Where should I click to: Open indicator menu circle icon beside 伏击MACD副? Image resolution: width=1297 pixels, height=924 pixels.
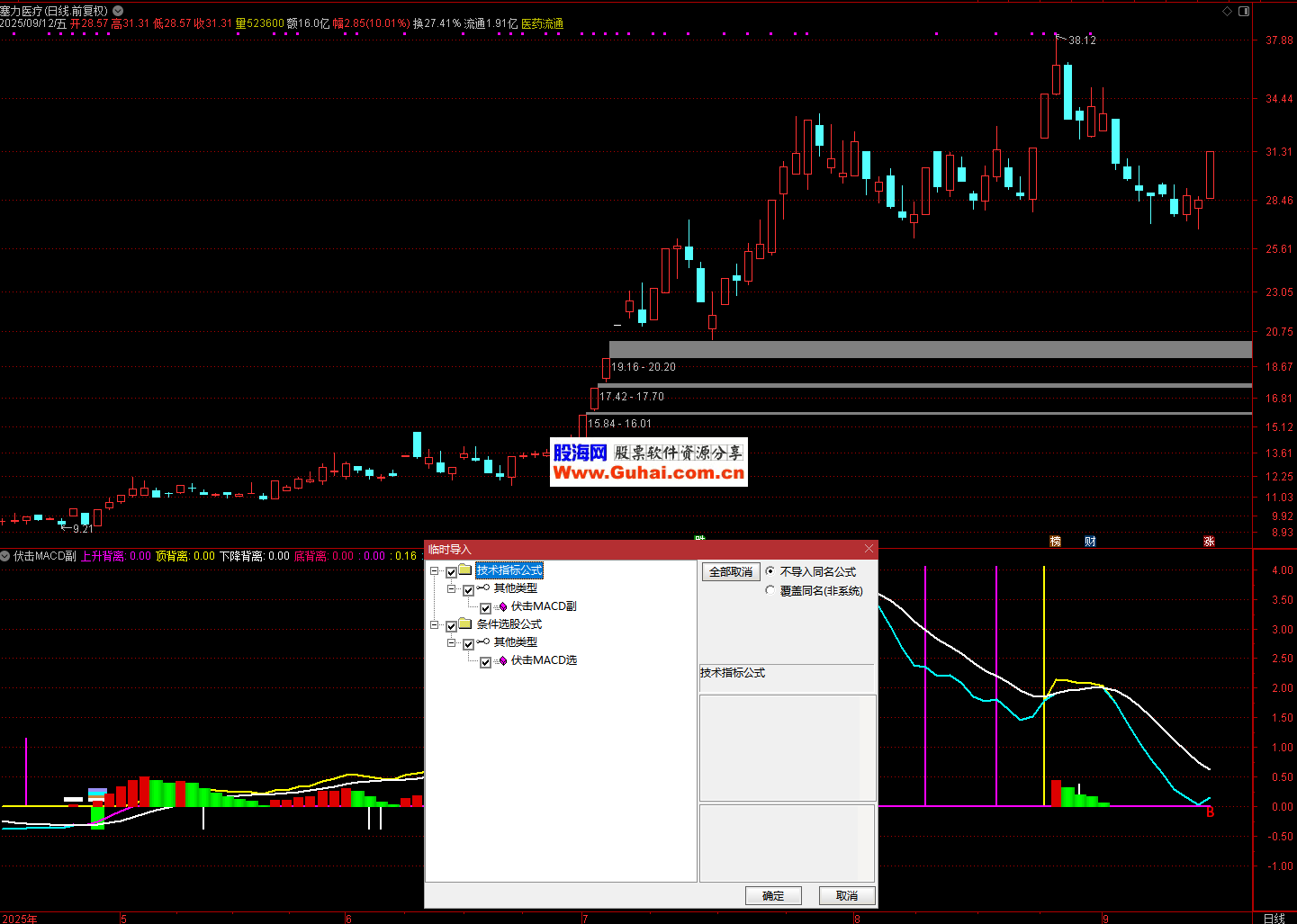pos(5,556)
